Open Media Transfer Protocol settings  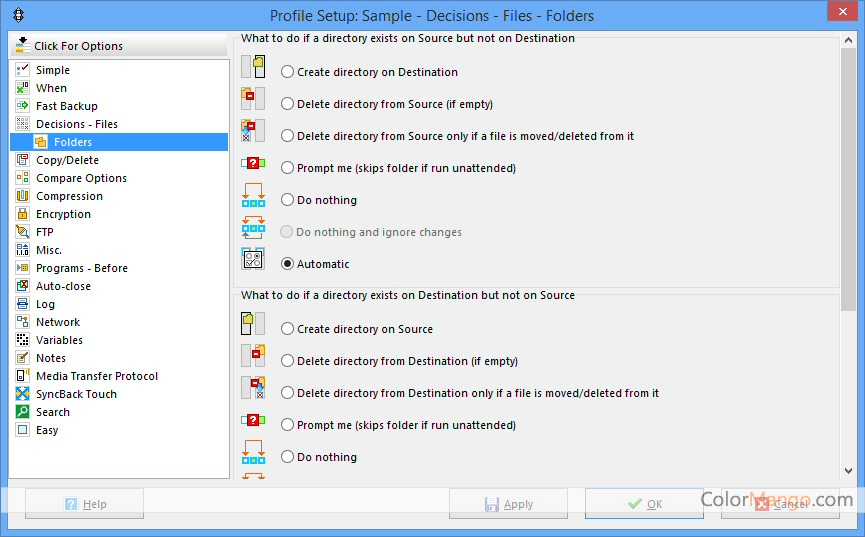[x=97, y=376]
